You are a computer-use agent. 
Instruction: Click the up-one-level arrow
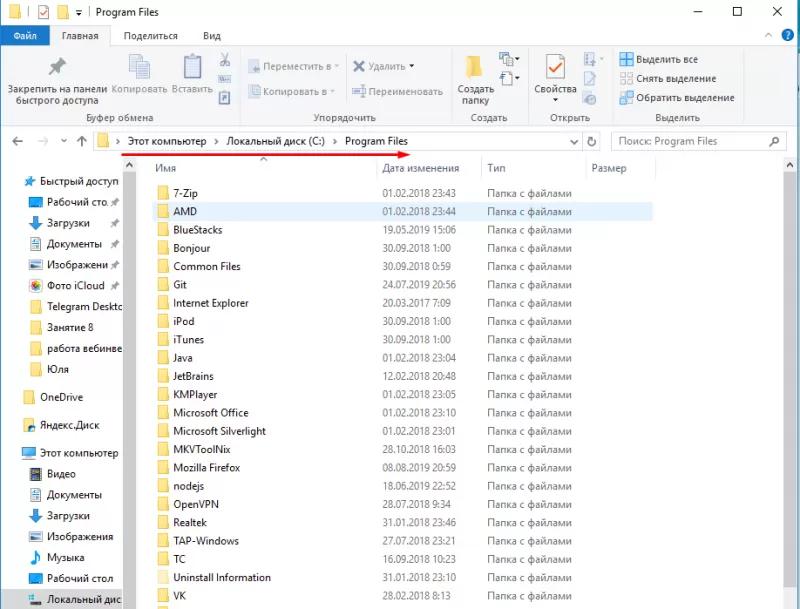[x=82, y=141]
